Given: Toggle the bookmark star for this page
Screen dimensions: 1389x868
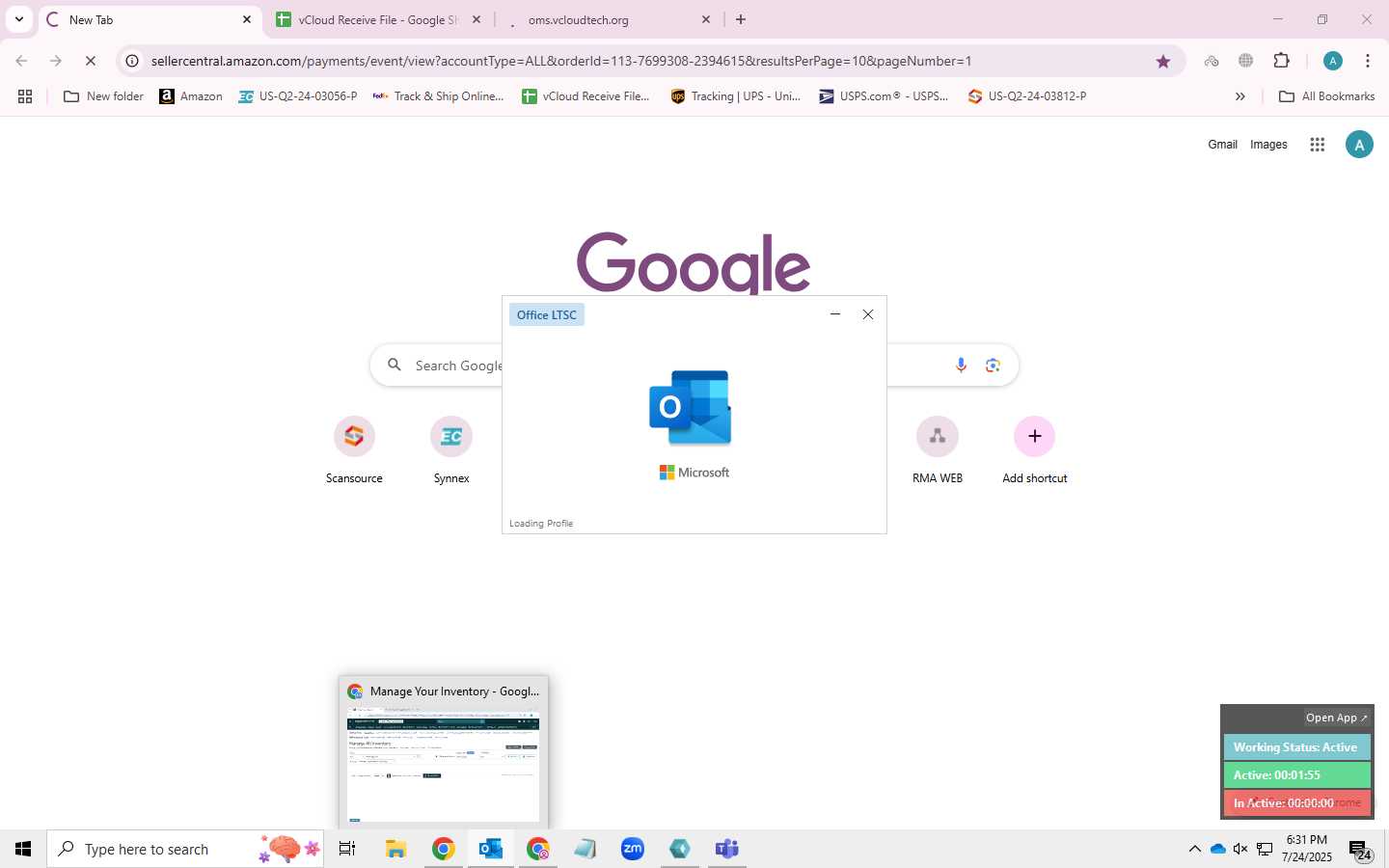Looking at the screenshot, I should click(1163, 61).
